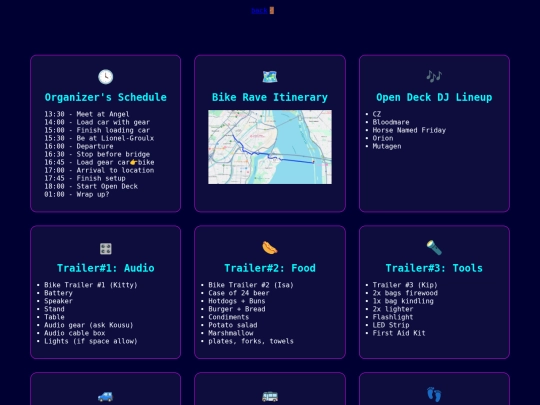Click 'Trailer #3 (Kip)' item
This screenshot has height=405, width=540.
tap(405, 285)
